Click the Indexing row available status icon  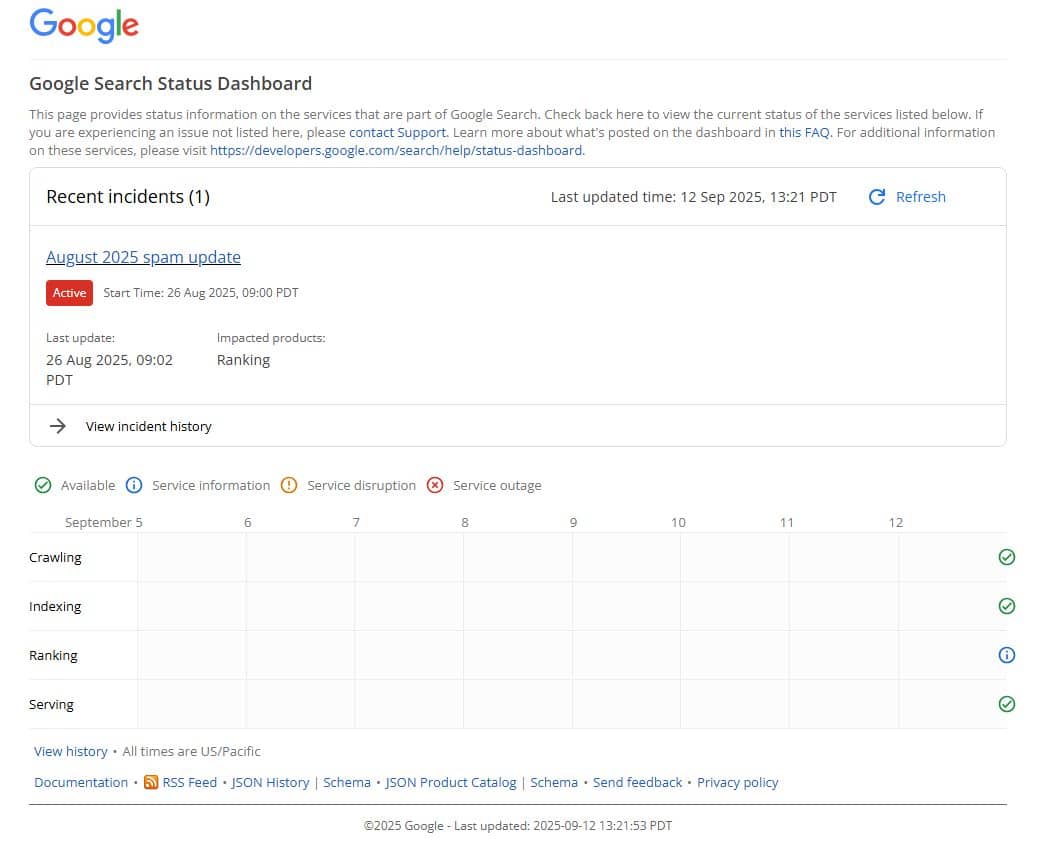pos(1007,606)
